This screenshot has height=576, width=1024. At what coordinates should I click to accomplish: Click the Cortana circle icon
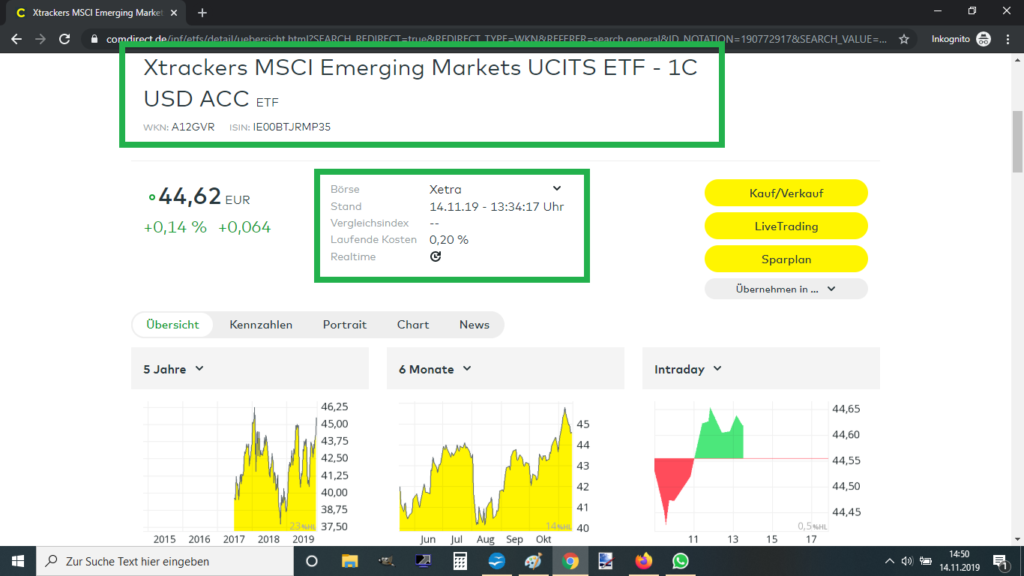(x=312, y=561)
